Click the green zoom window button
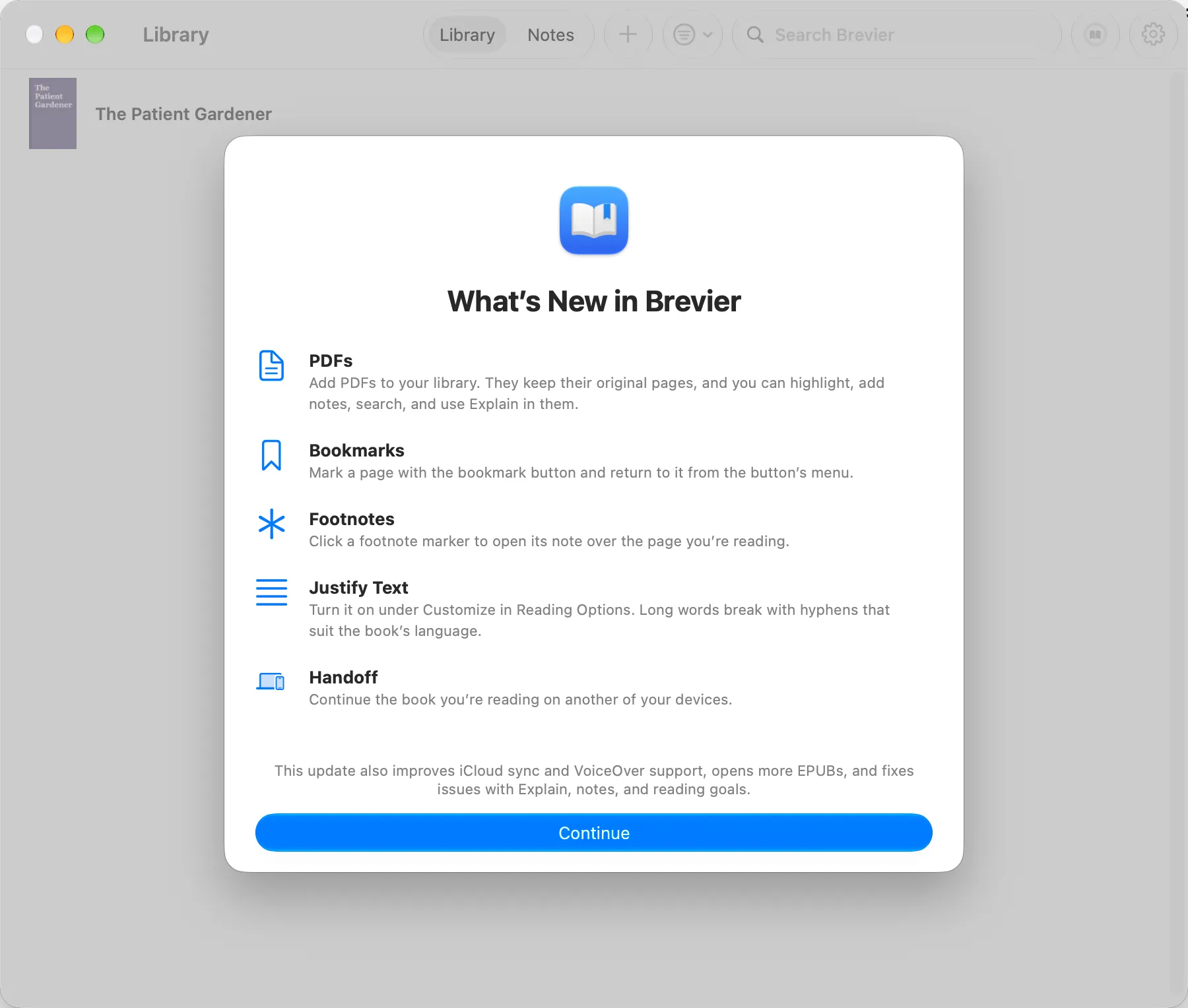The image size is (1188, 1008). click(x=95, y=34)
